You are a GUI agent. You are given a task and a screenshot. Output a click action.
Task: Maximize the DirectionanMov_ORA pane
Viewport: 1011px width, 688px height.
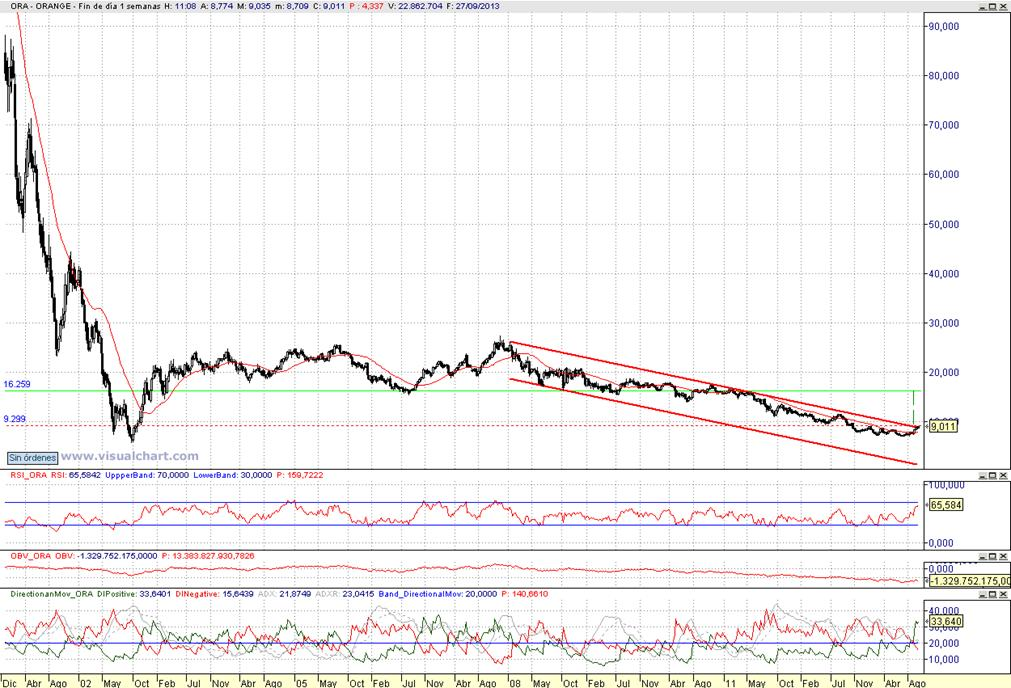point(993,594)
